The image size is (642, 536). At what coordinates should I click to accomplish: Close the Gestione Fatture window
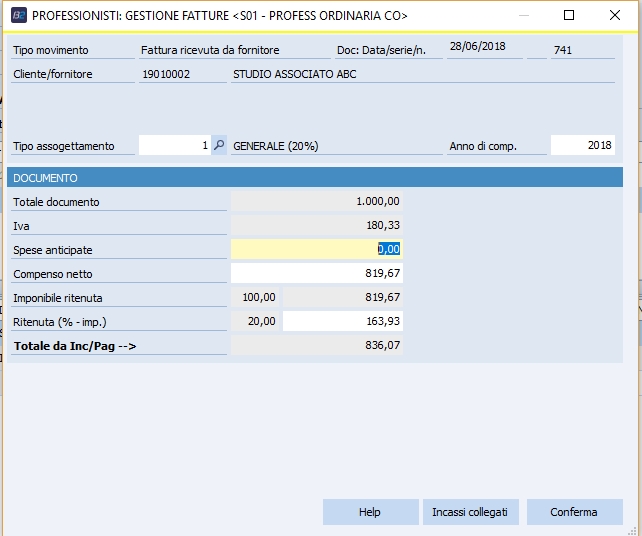click(x=615, y=15)
